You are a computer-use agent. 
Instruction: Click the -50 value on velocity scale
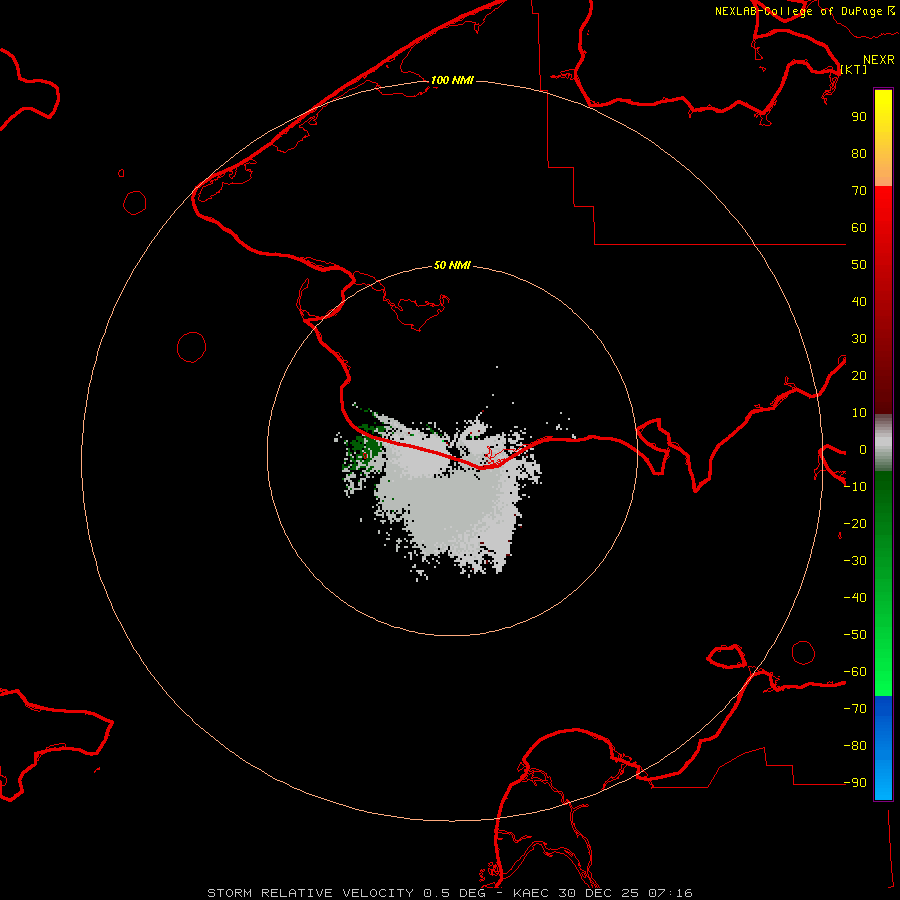855,635
